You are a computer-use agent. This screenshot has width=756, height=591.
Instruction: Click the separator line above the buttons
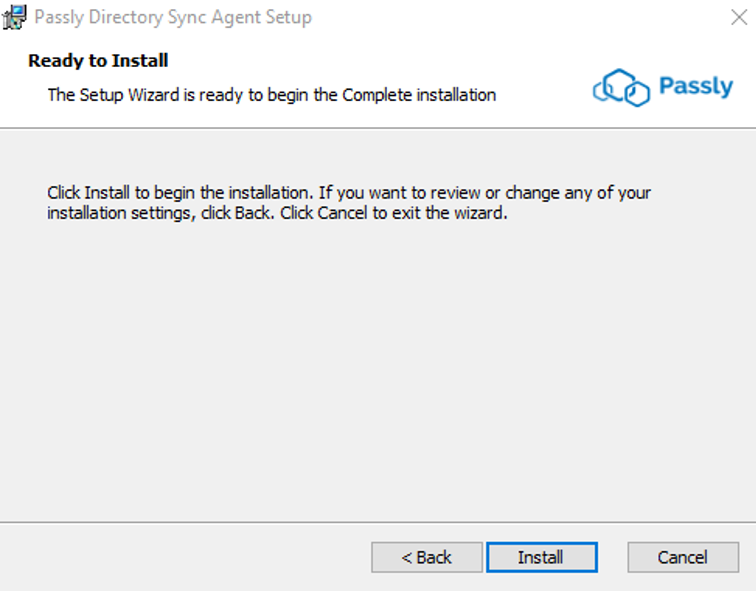pyautogui.click(x=378, y=522)
